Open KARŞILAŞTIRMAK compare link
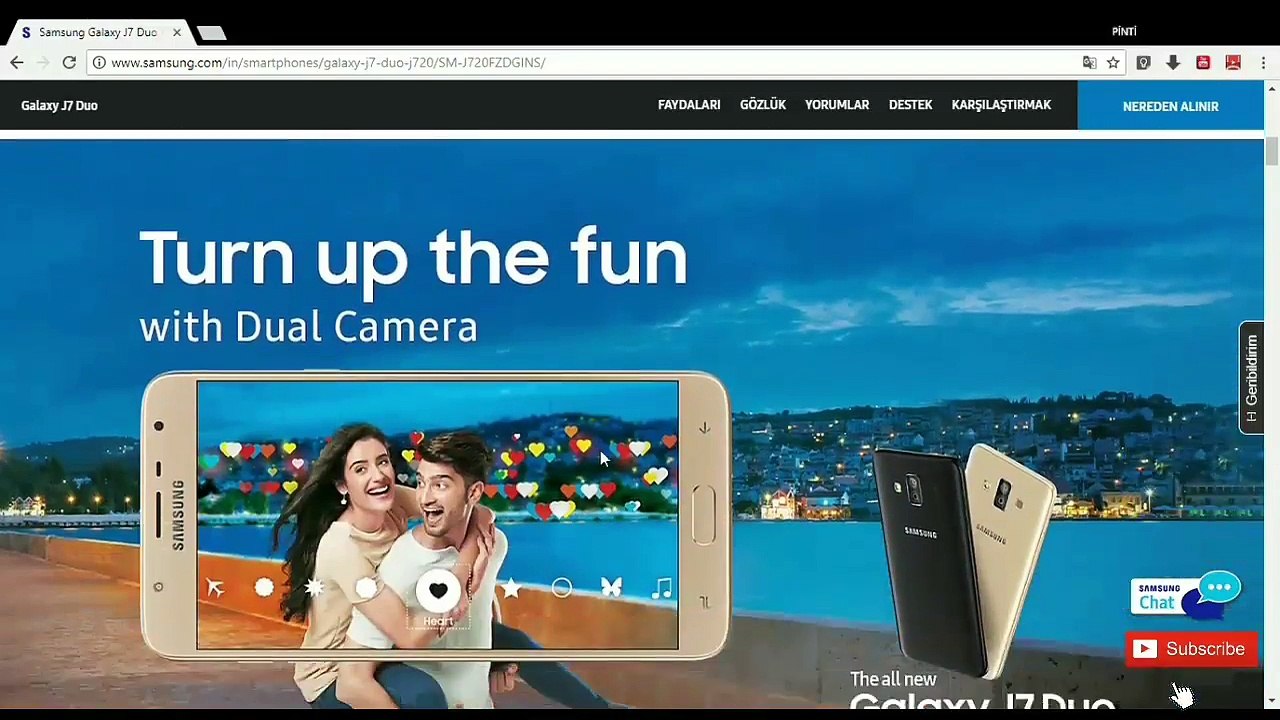1280x720 pixels. click(x=1001, y=105)
